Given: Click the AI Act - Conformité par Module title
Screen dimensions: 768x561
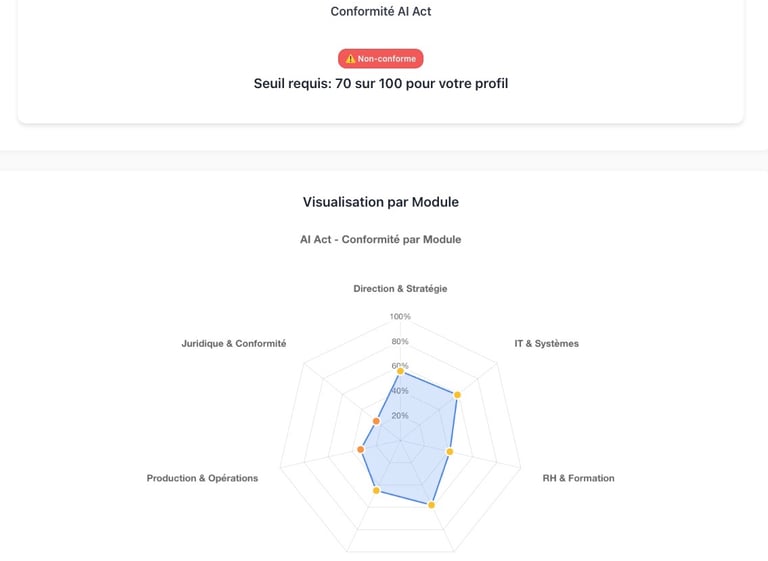Looking at the screenshot, I should tap(380, 240).
